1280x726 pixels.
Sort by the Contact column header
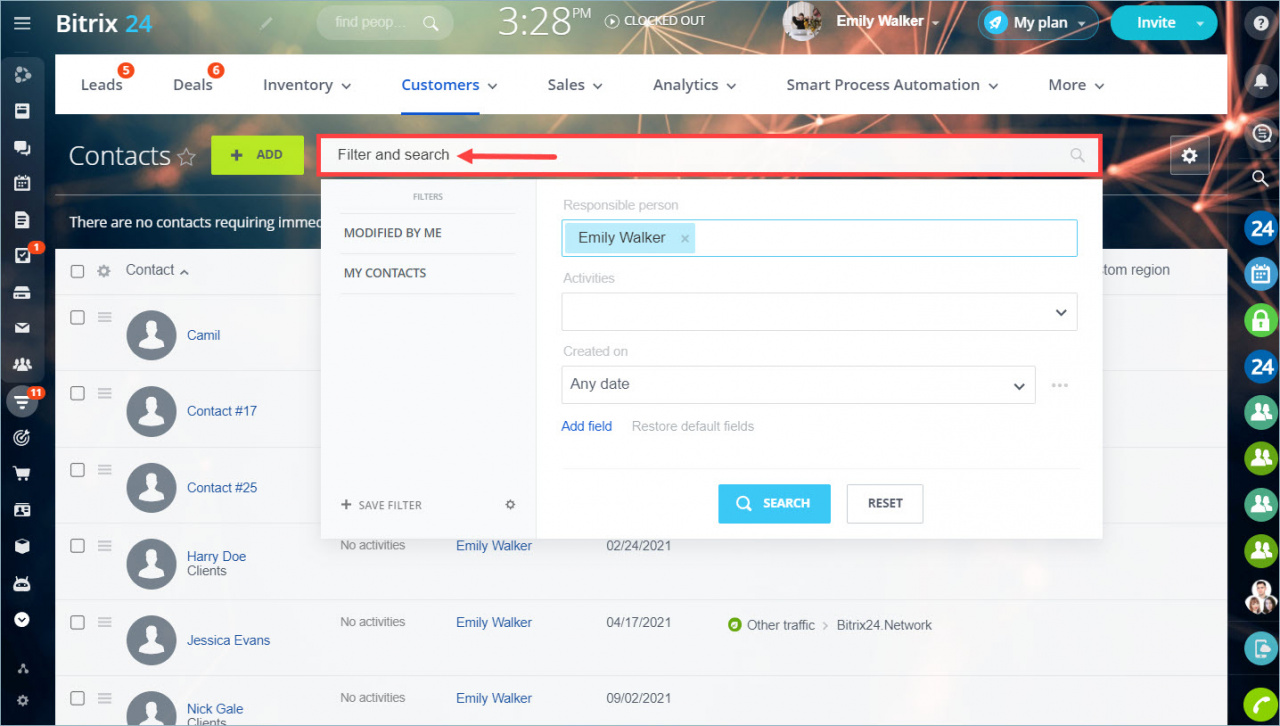tap(157, 270)
